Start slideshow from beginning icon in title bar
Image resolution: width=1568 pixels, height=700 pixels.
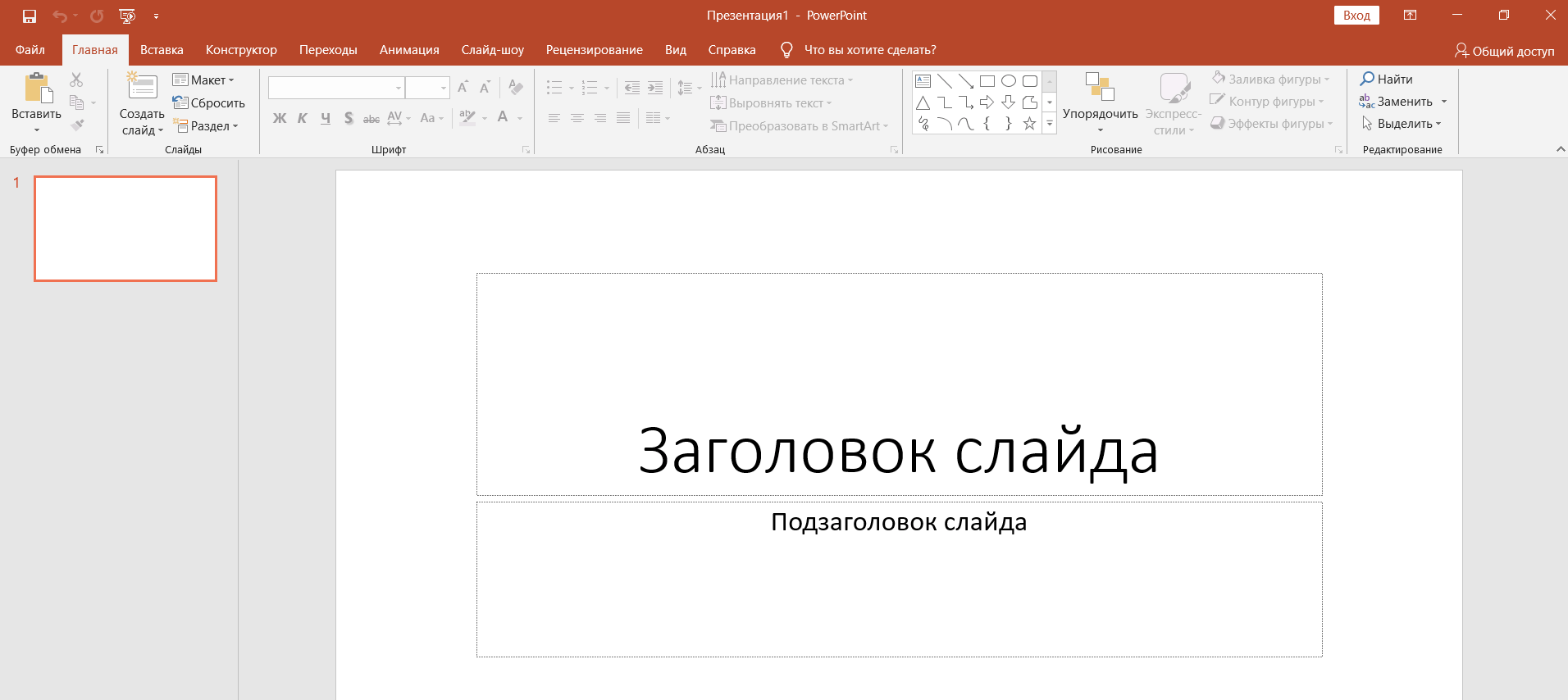point(127,16)
